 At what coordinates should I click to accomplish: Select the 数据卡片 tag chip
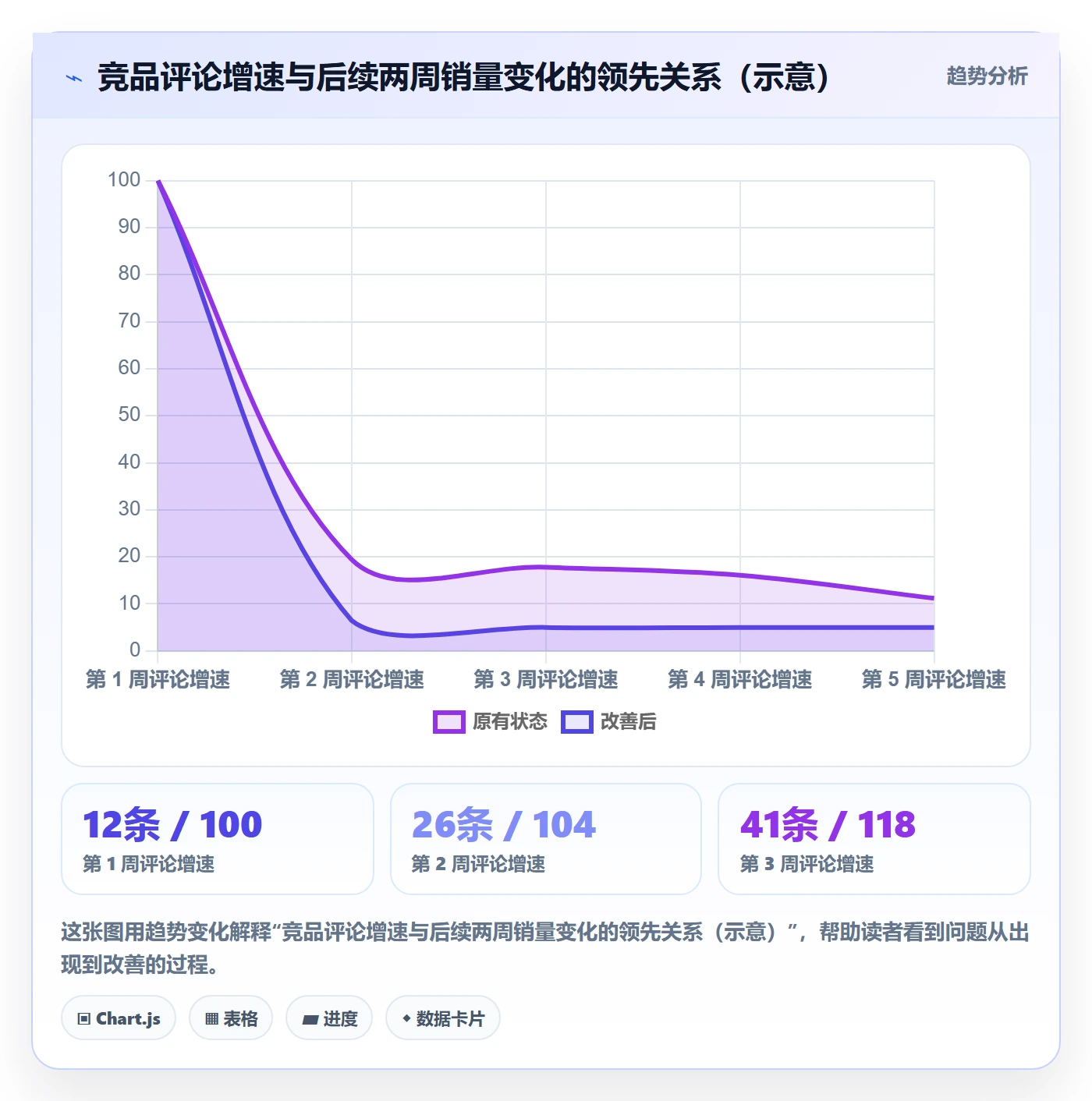coord(443,1018)
